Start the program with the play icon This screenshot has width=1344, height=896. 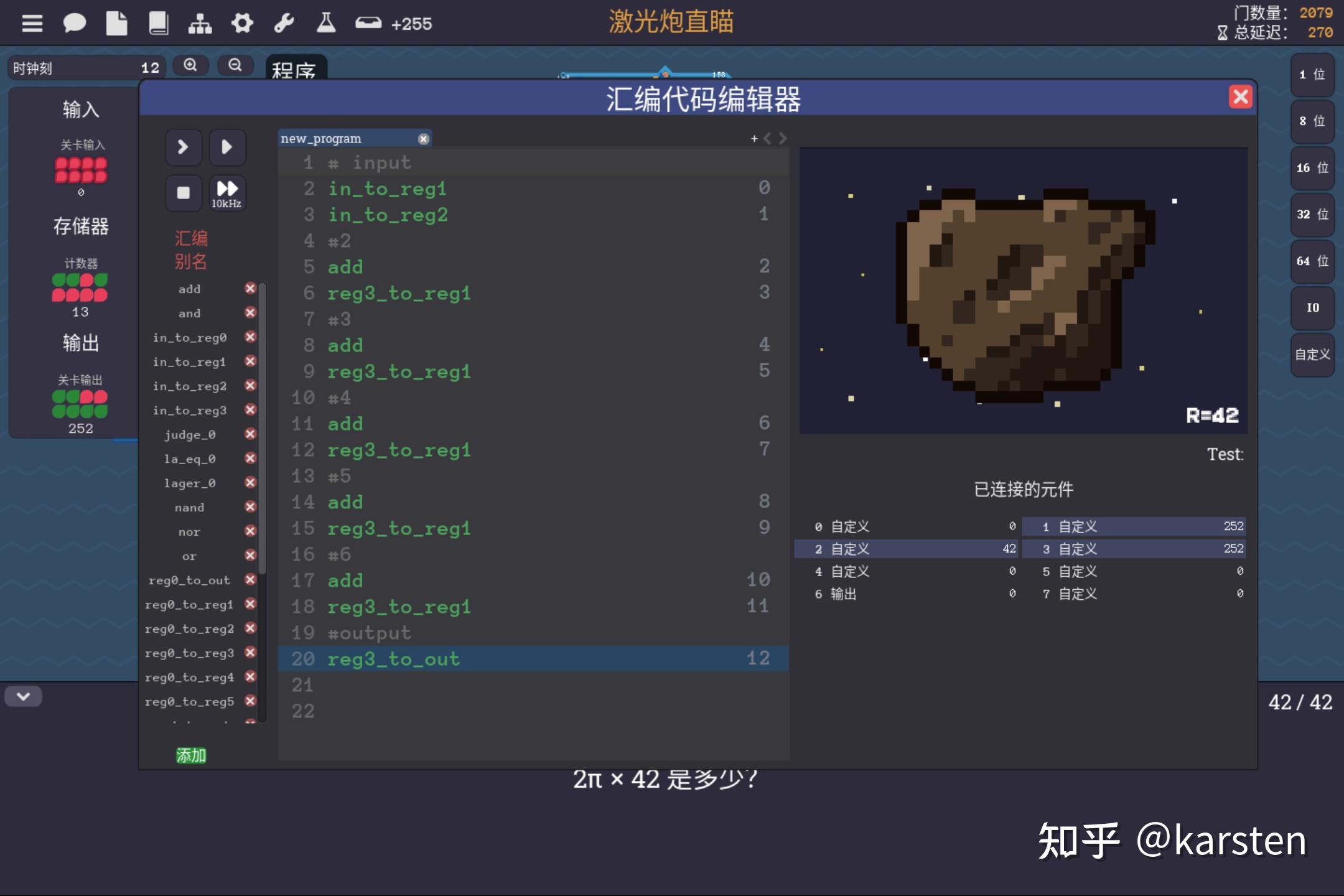[x=227, y=147]
